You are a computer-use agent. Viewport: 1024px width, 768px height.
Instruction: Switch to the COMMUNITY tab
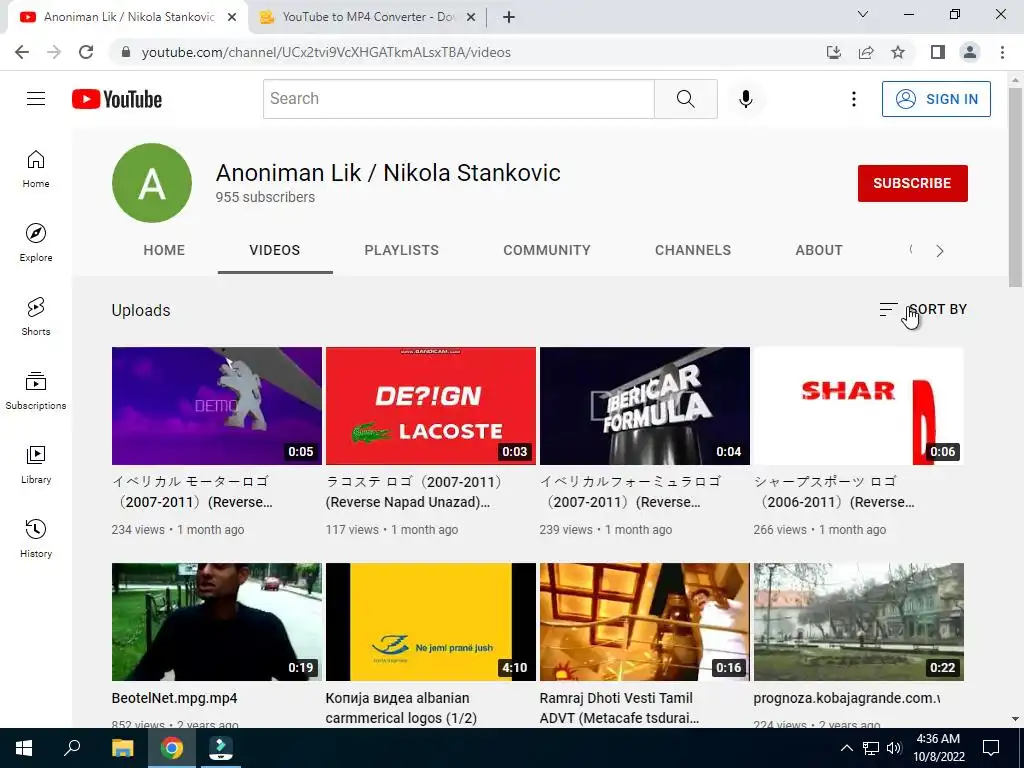click(547, 250)
